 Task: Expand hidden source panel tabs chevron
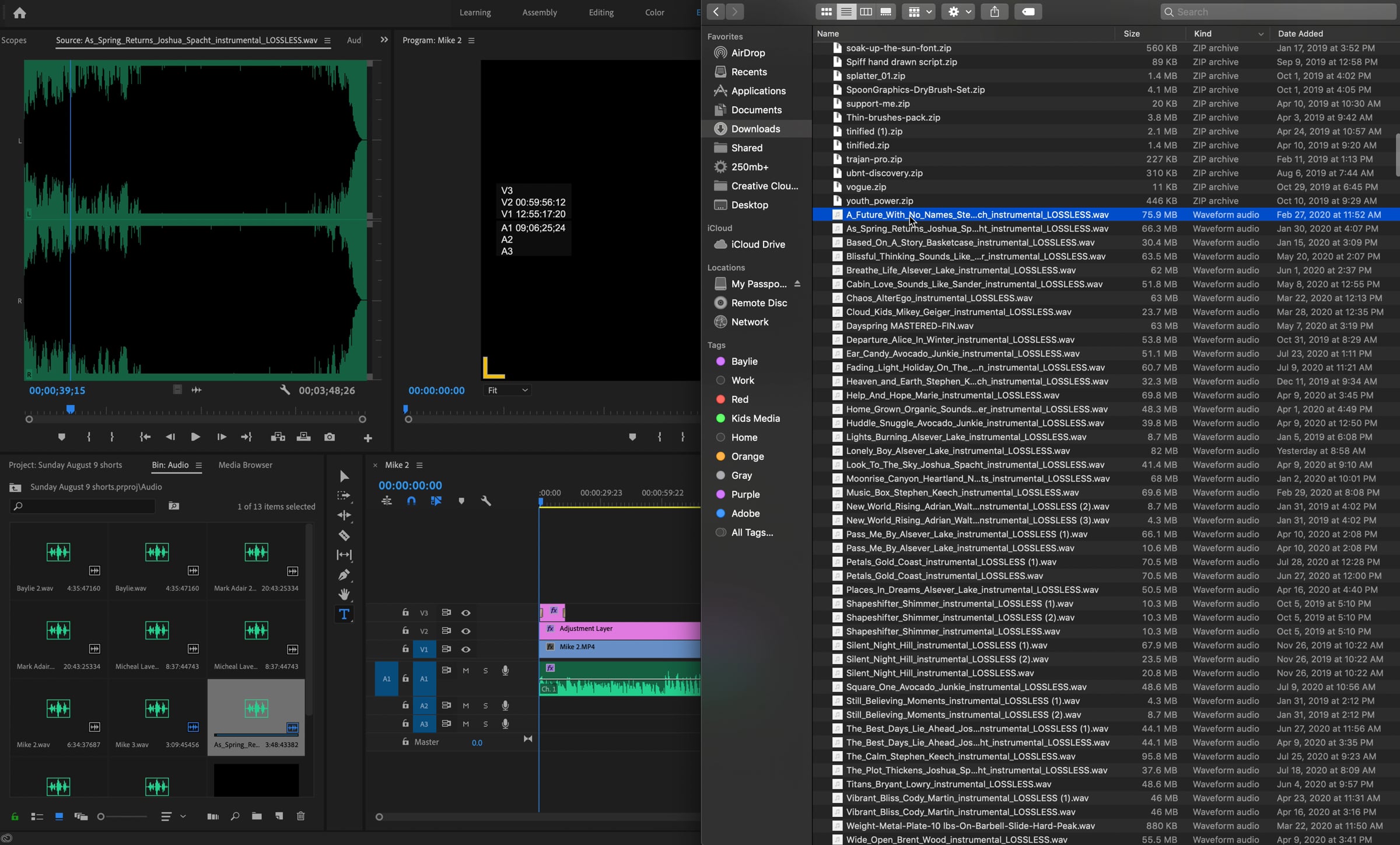click(384, 40)
